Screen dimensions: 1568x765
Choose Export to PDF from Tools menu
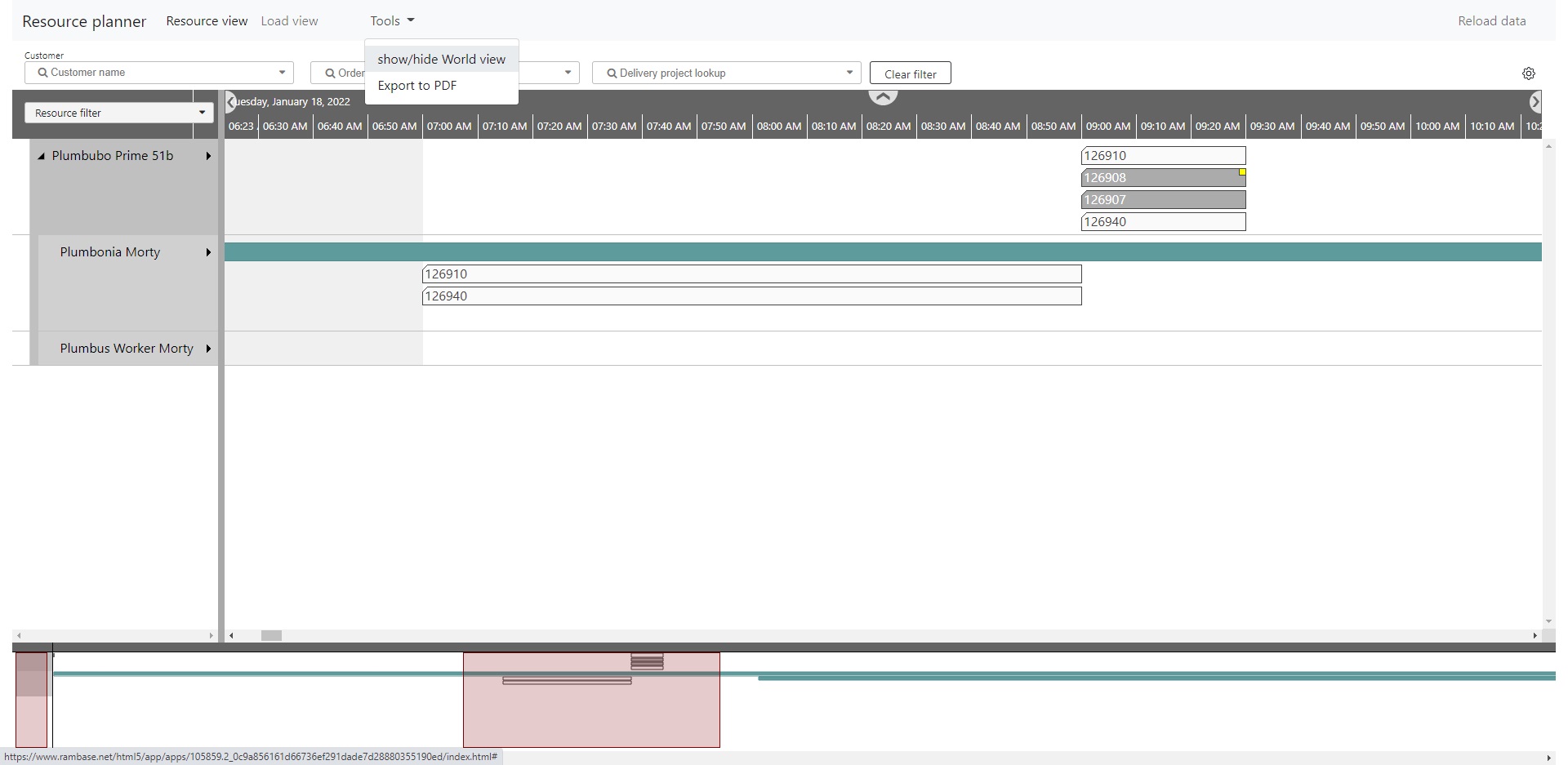click(416, 86)
